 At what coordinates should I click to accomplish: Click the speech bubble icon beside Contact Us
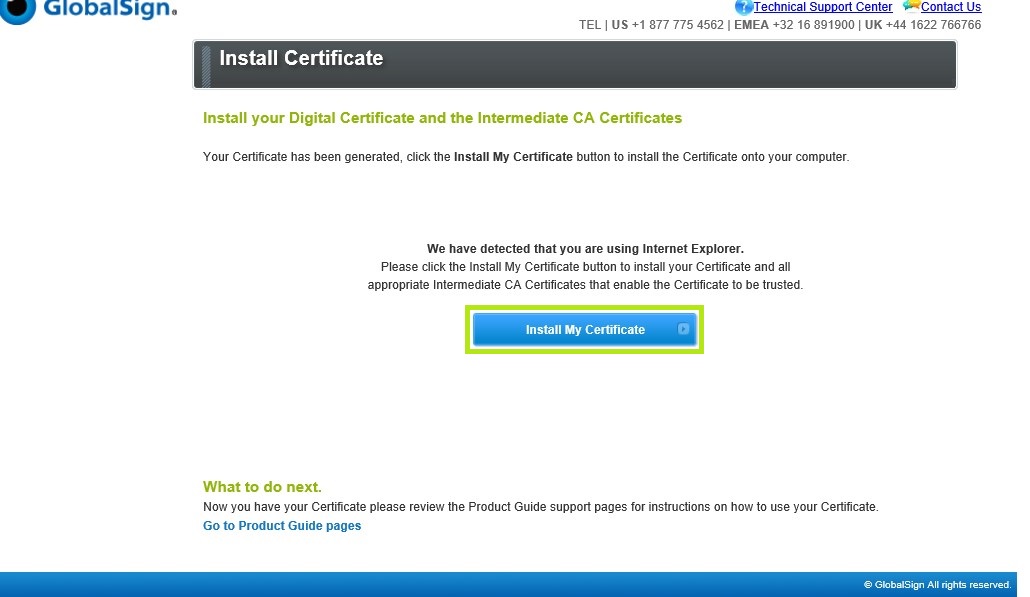911,6
